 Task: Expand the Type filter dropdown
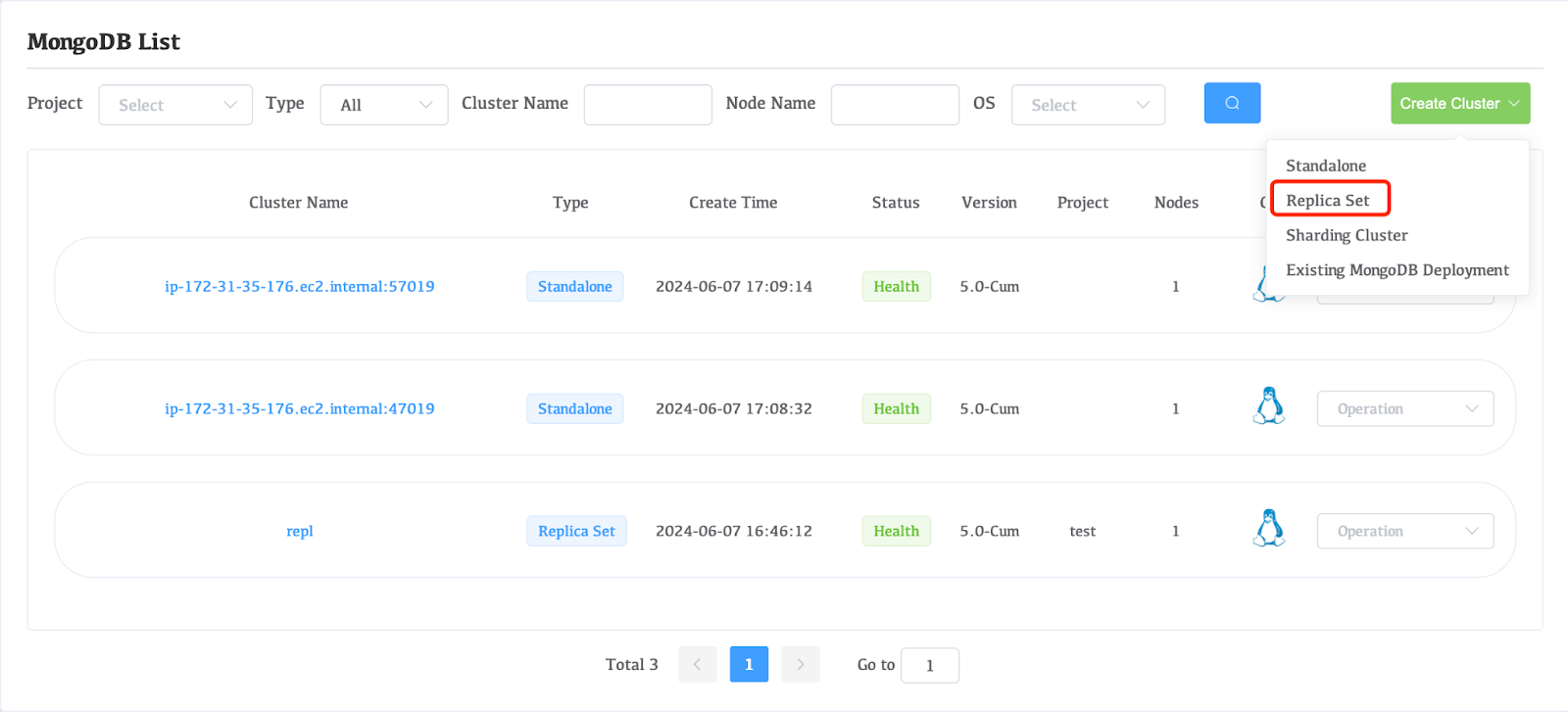tap(383, 105)
